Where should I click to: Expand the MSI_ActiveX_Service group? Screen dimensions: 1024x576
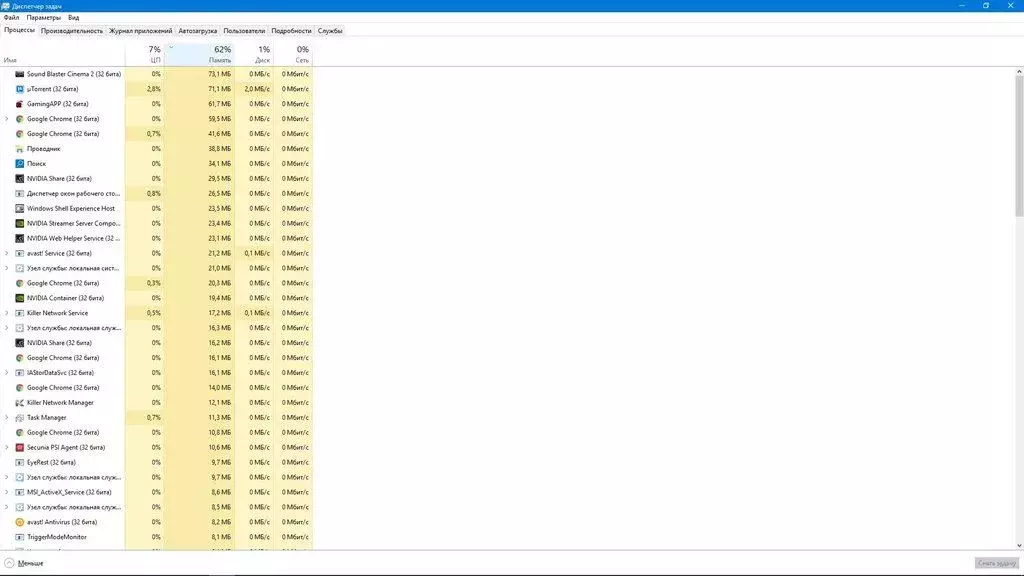click(x=7, y=492)
